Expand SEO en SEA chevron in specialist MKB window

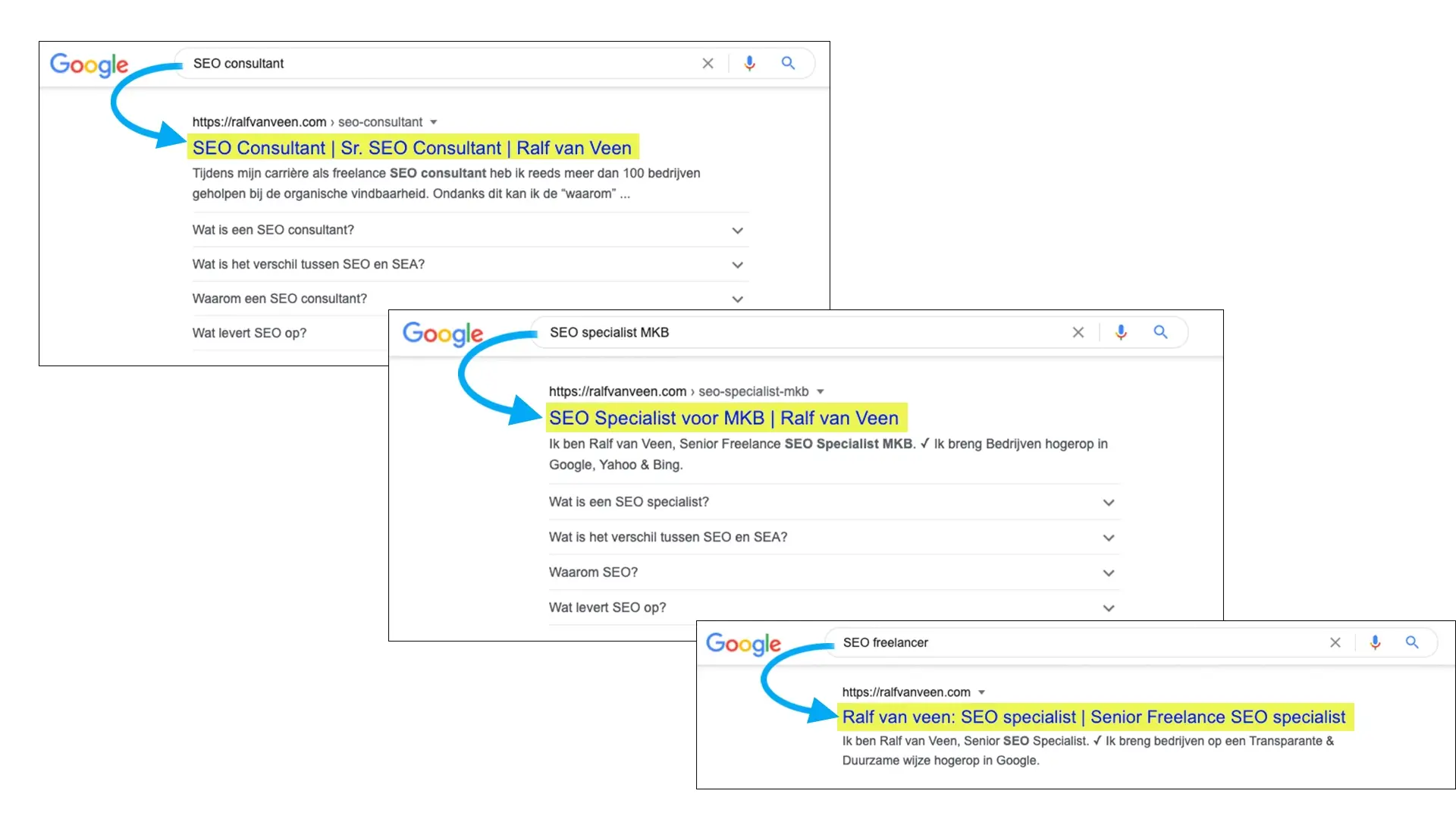point(1109,538)
